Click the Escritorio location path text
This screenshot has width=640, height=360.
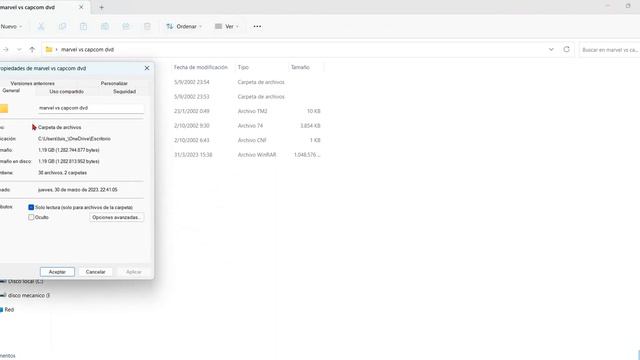74,139
